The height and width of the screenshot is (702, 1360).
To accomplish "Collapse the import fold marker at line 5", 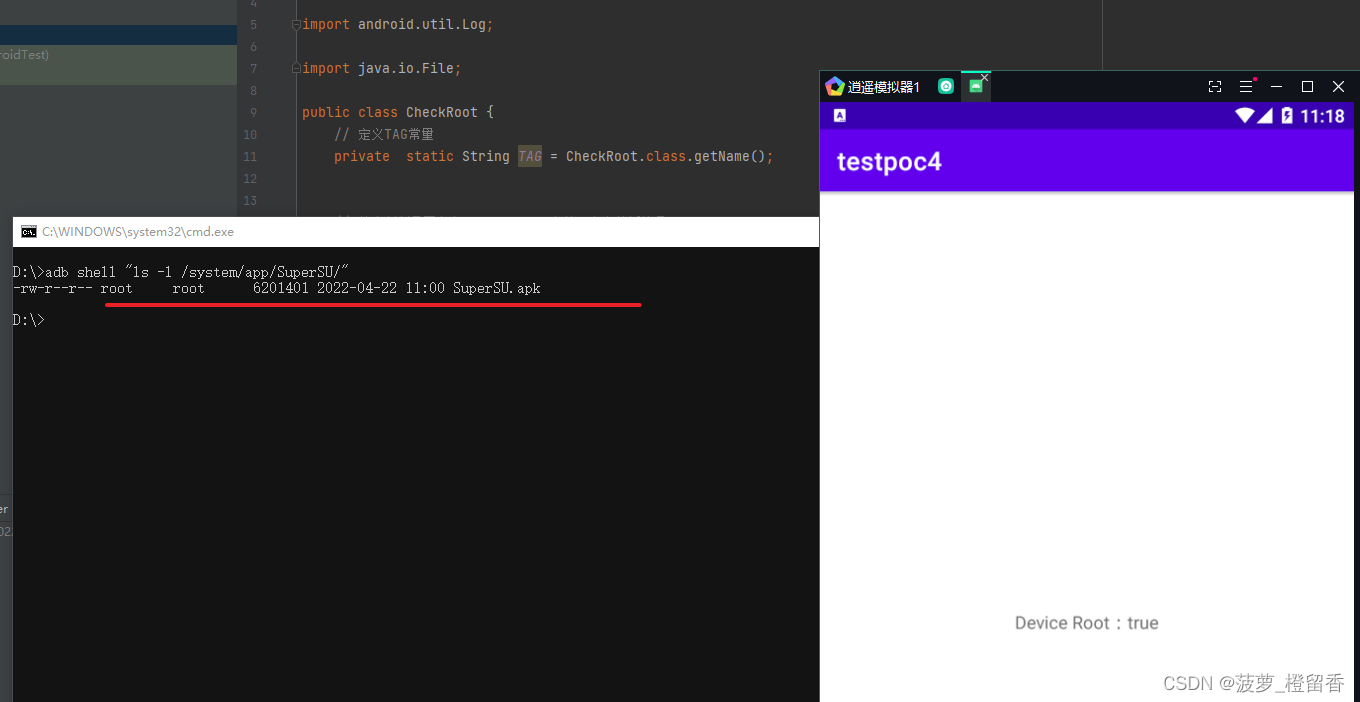I will pos(296,24).
